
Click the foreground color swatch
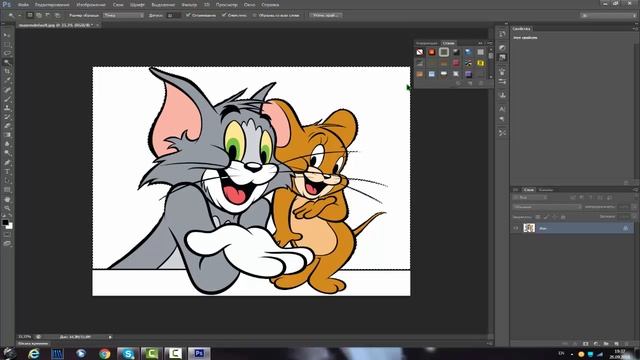[x=5, y=222]
